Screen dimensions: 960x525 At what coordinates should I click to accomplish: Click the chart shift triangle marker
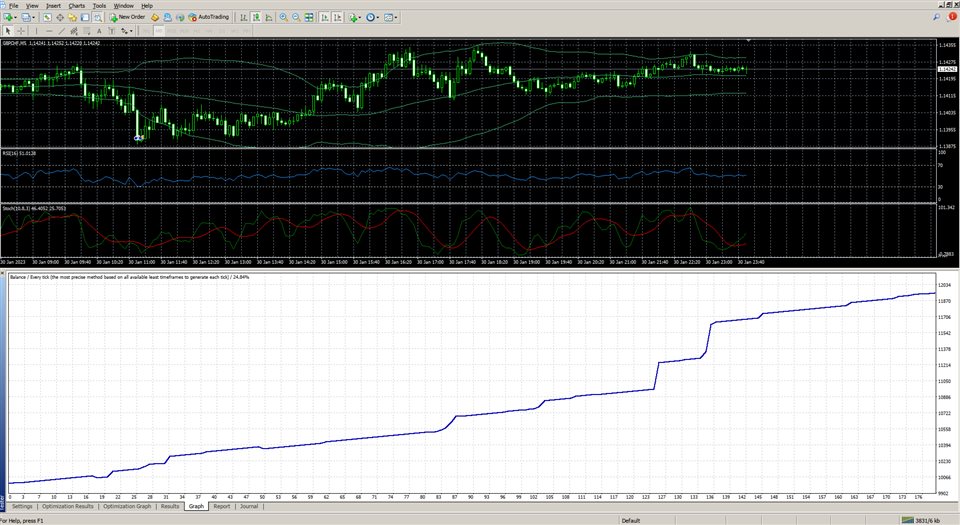tap(748, 40)
